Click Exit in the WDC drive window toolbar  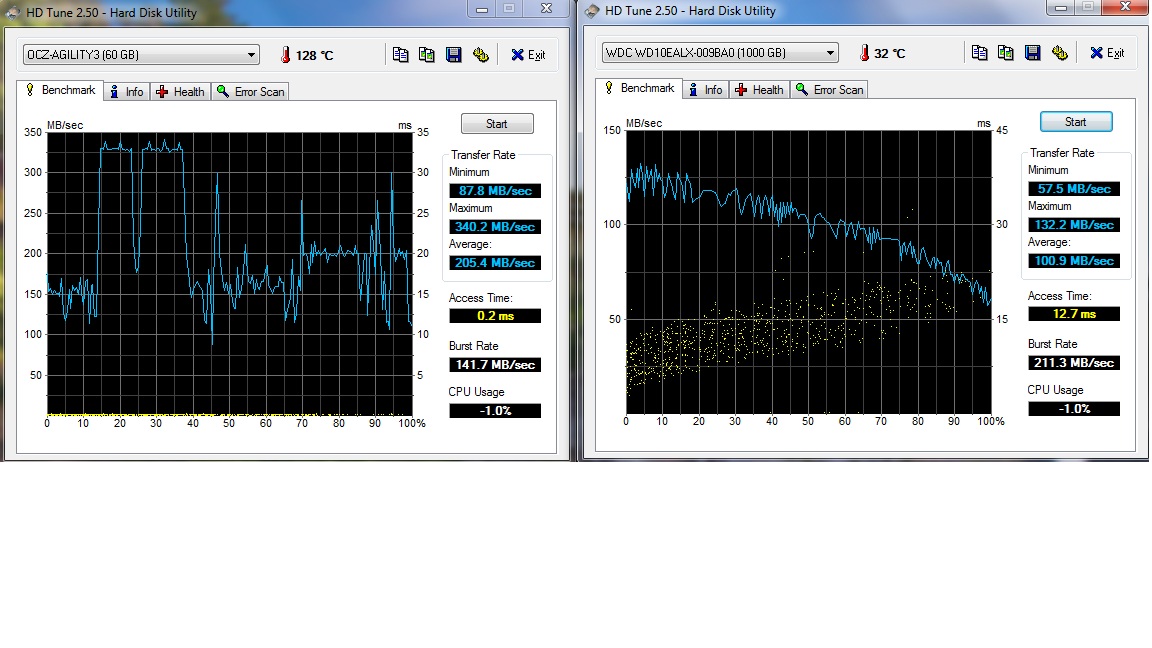pos(1107,53)
